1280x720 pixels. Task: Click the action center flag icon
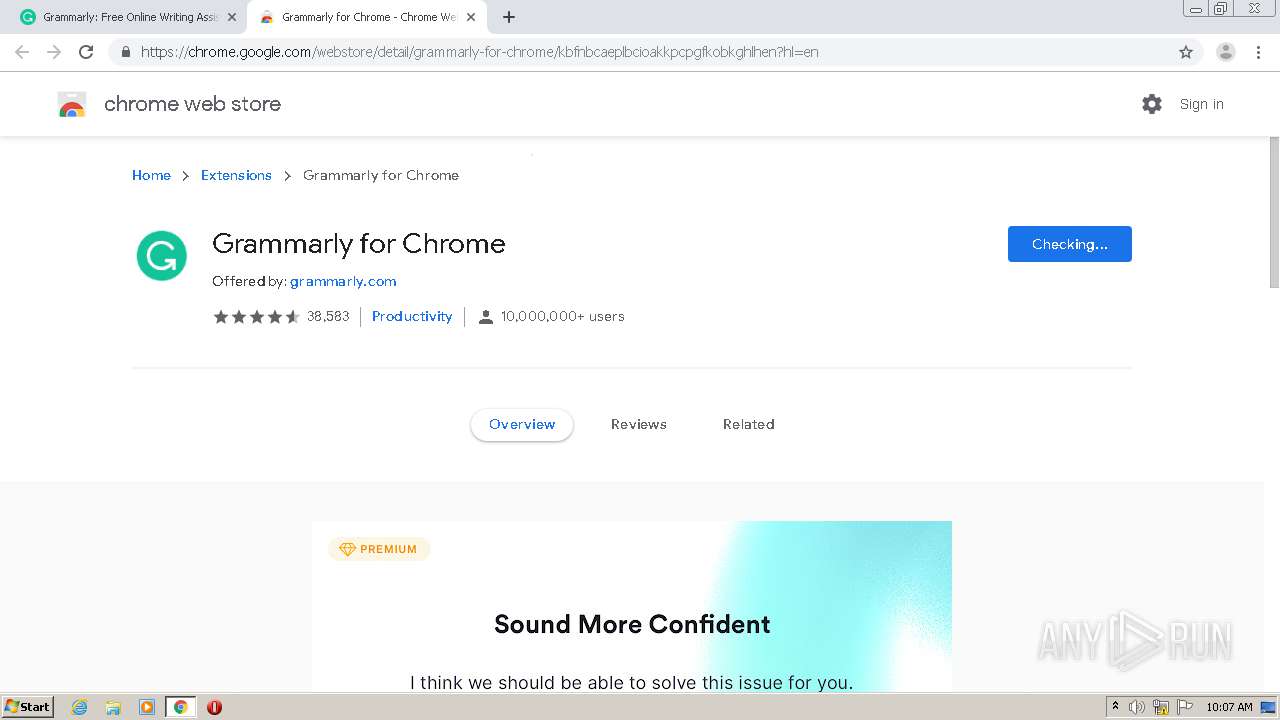click(1185, 707)
